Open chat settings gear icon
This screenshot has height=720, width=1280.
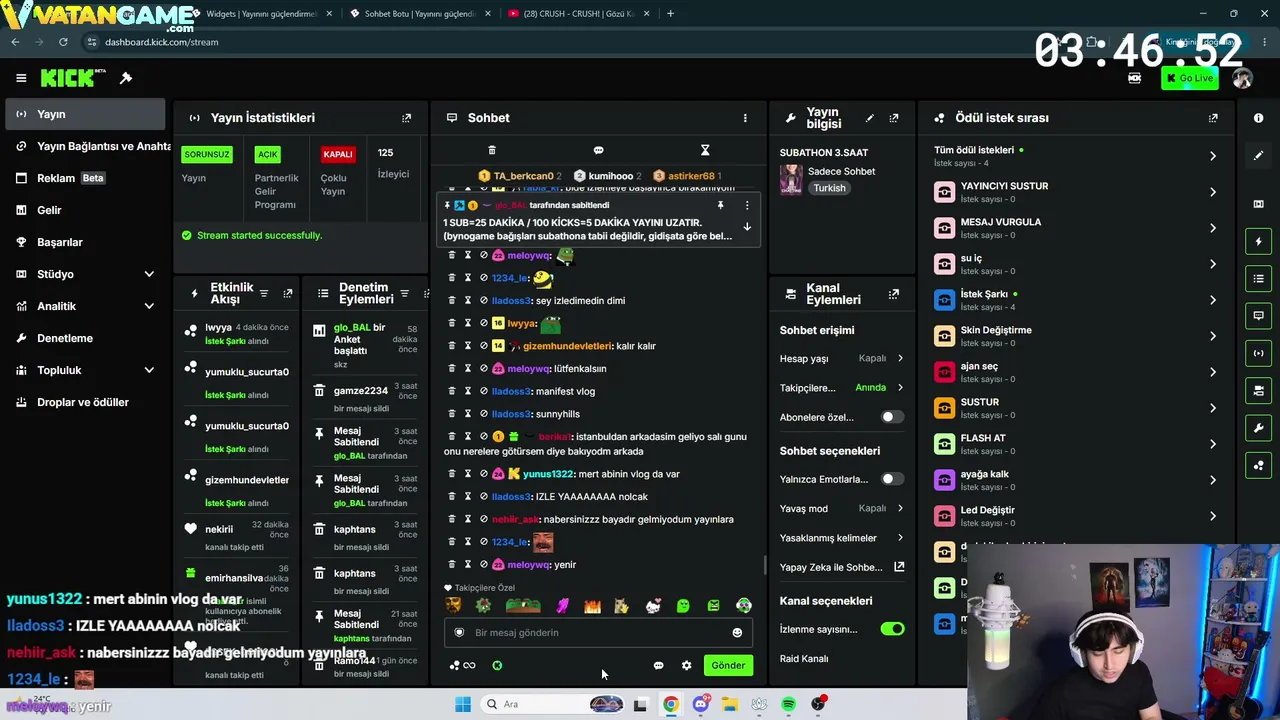(686, 665)
